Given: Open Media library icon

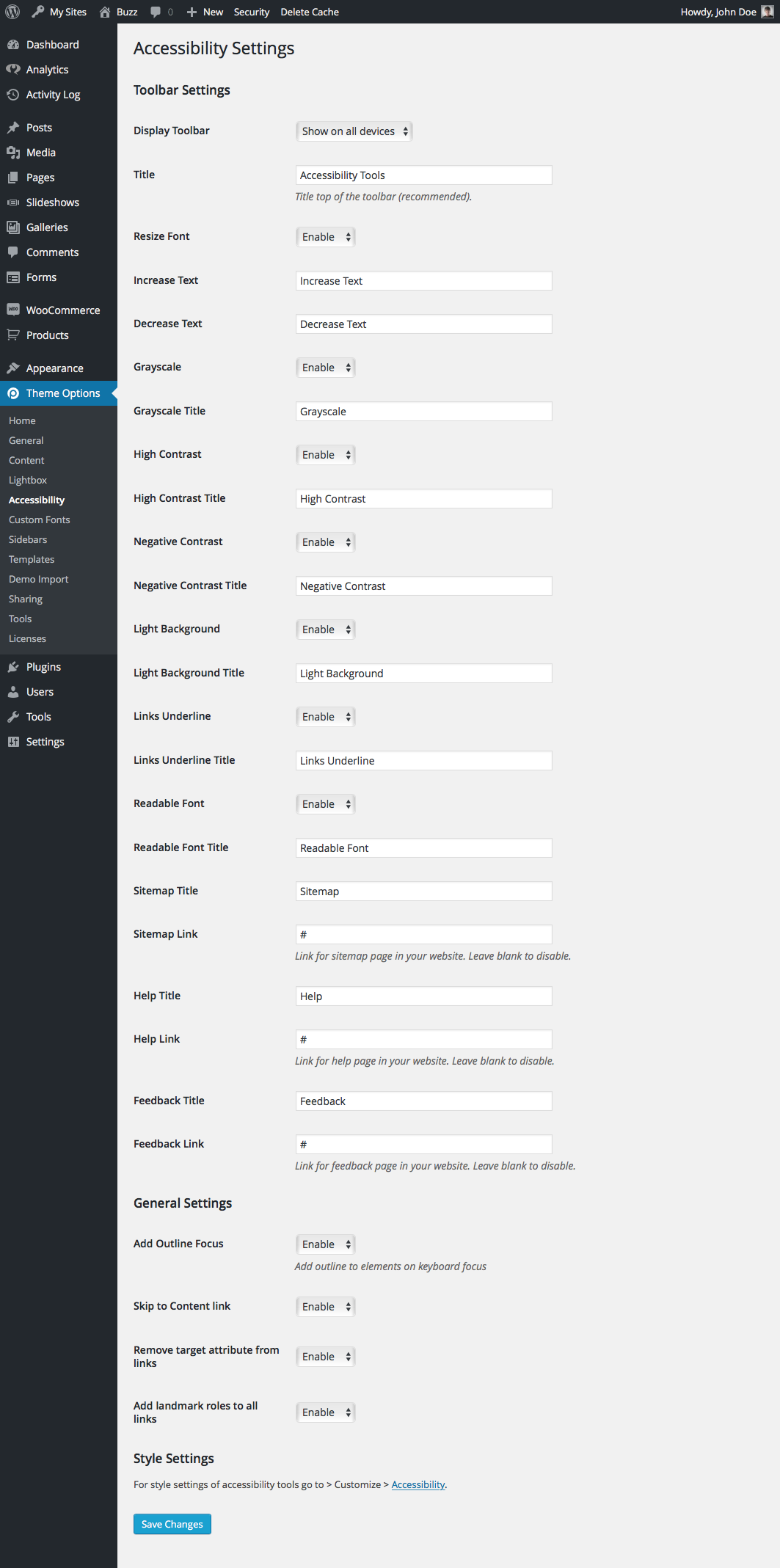Looking at the screenshot, I should (x=13, y=153).
